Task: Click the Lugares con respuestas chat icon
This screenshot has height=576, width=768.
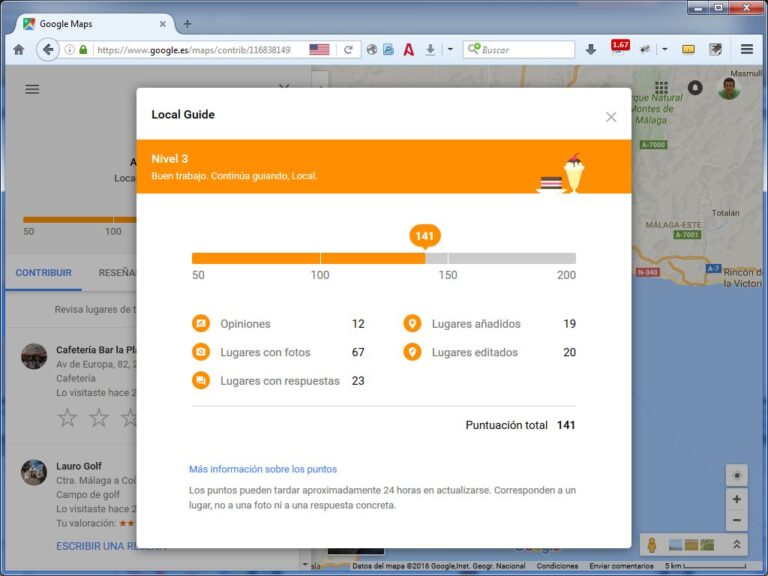Action: coord(201,380)
